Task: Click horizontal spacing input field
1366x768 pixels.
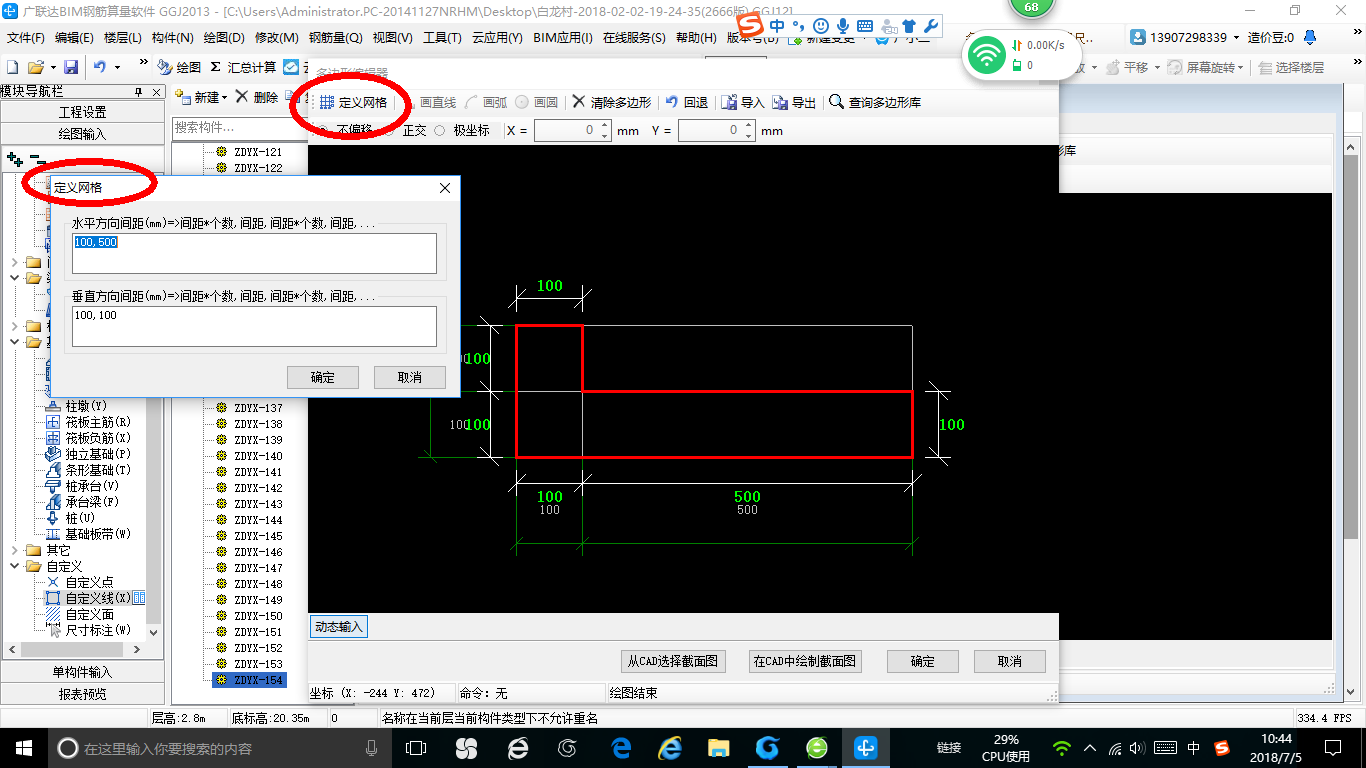Action: 254,253
